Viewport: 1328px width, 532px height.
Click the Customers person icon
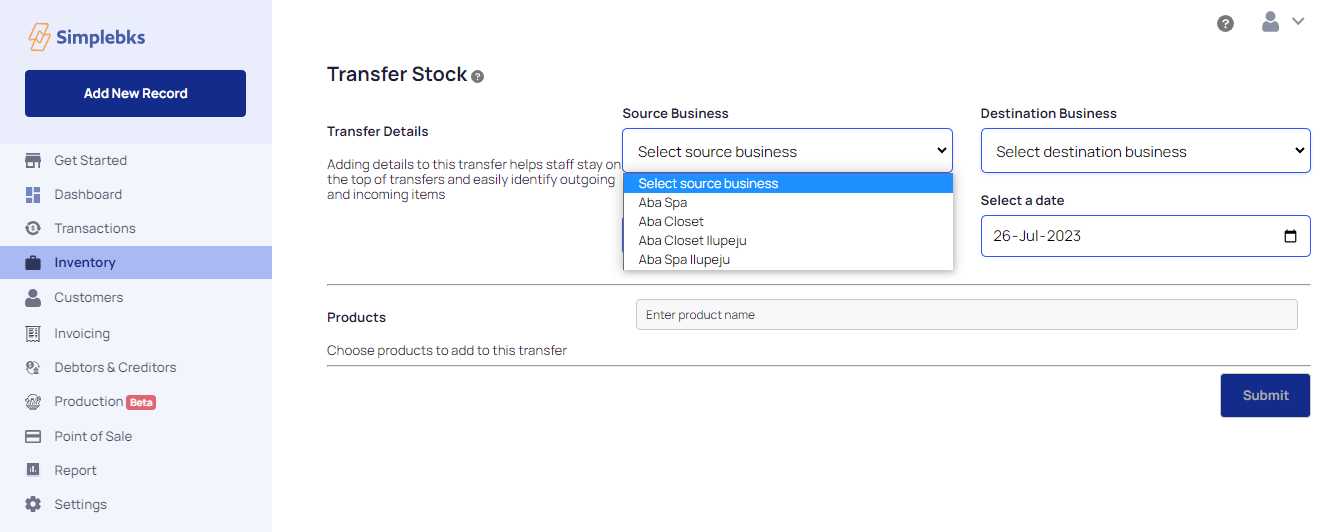pyautogui.click(x=33, y=297)
